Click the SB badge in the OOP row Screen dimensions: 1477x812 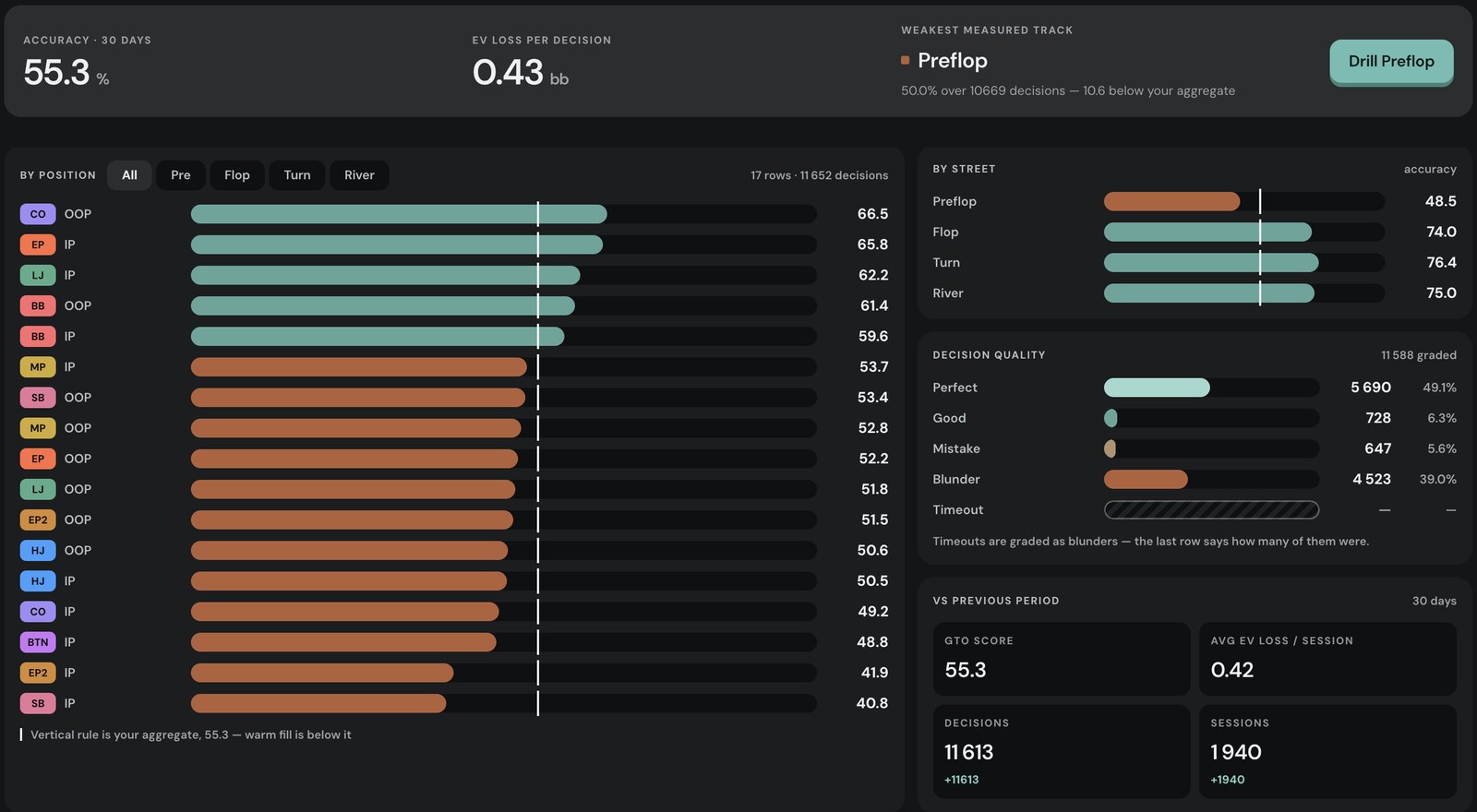(x=38, y=398)
